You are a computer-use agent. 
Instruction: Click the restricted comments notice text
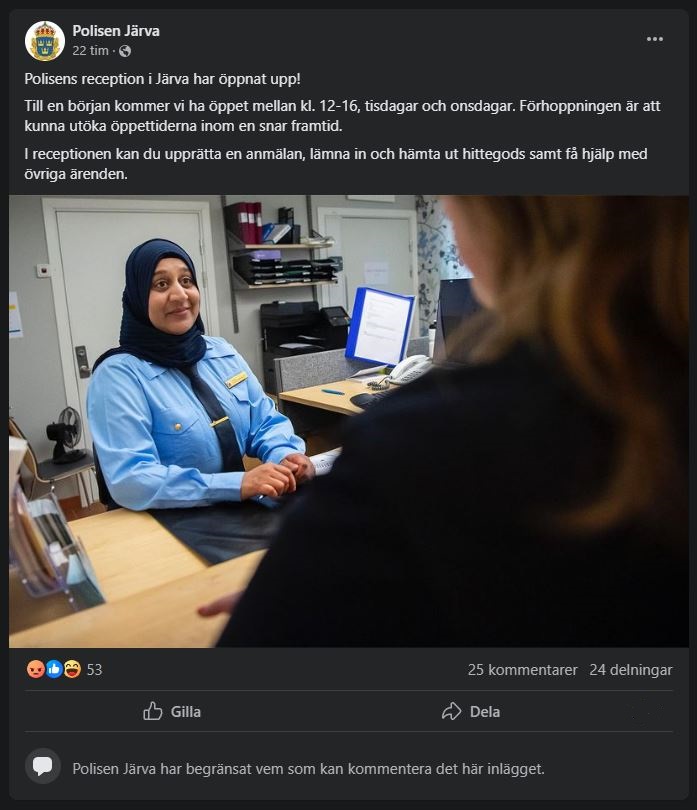click(x=308, y=769)
